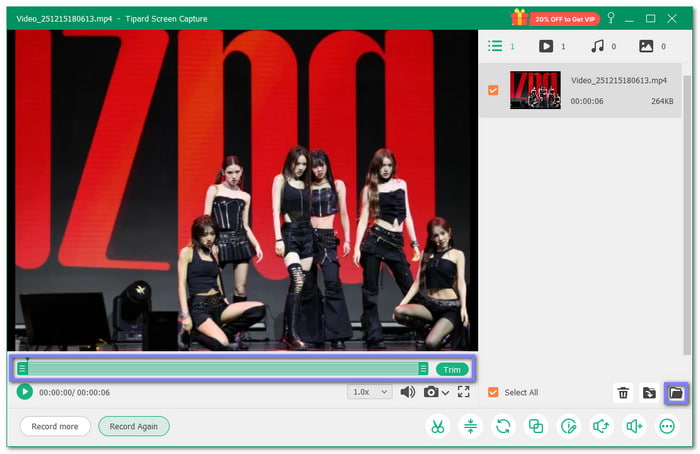Close the Tipard Screen Capture window
This screenshot has width=700, height=454.
(672, 18)
